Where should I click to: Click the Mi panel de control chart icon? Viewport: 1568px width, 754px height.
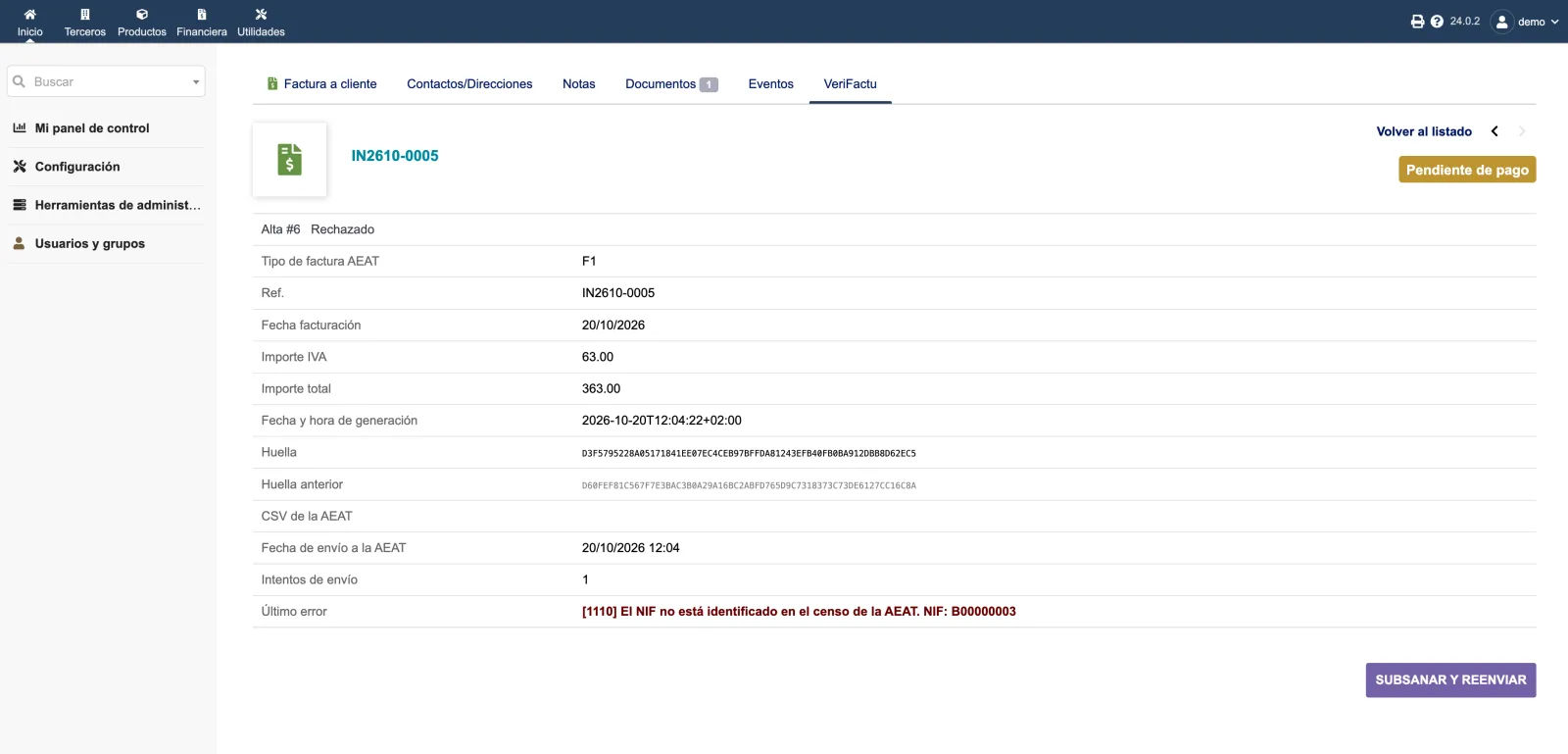(20, 127)
